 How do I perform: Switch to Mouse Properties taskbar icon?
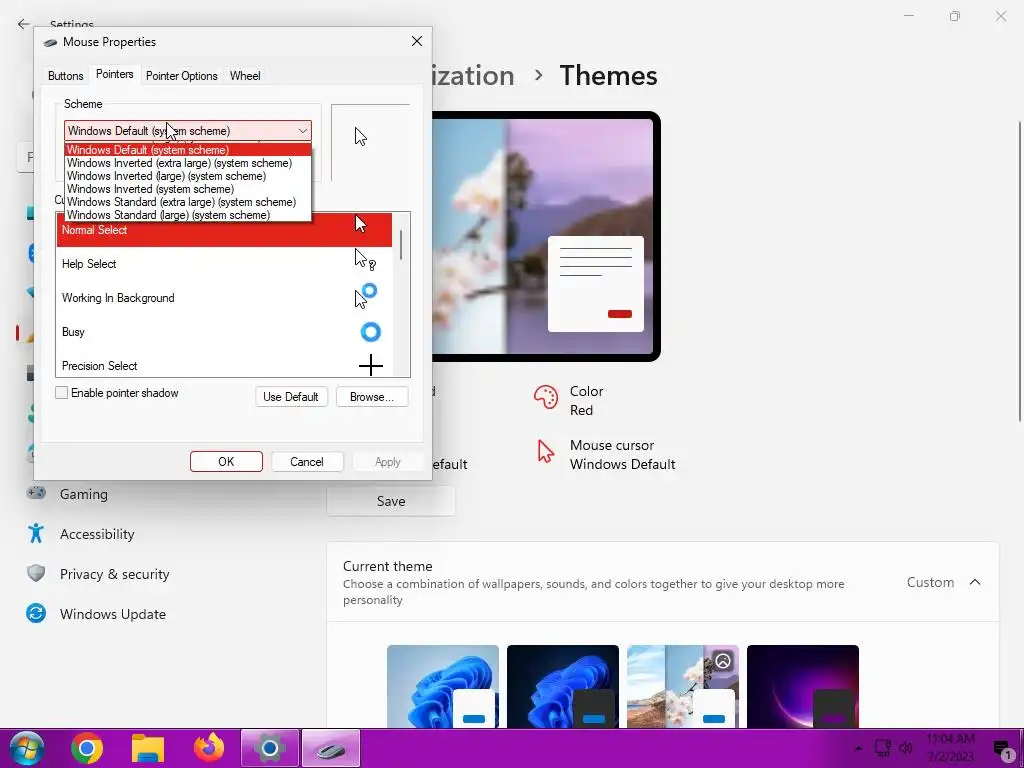[x=330, y=748]
